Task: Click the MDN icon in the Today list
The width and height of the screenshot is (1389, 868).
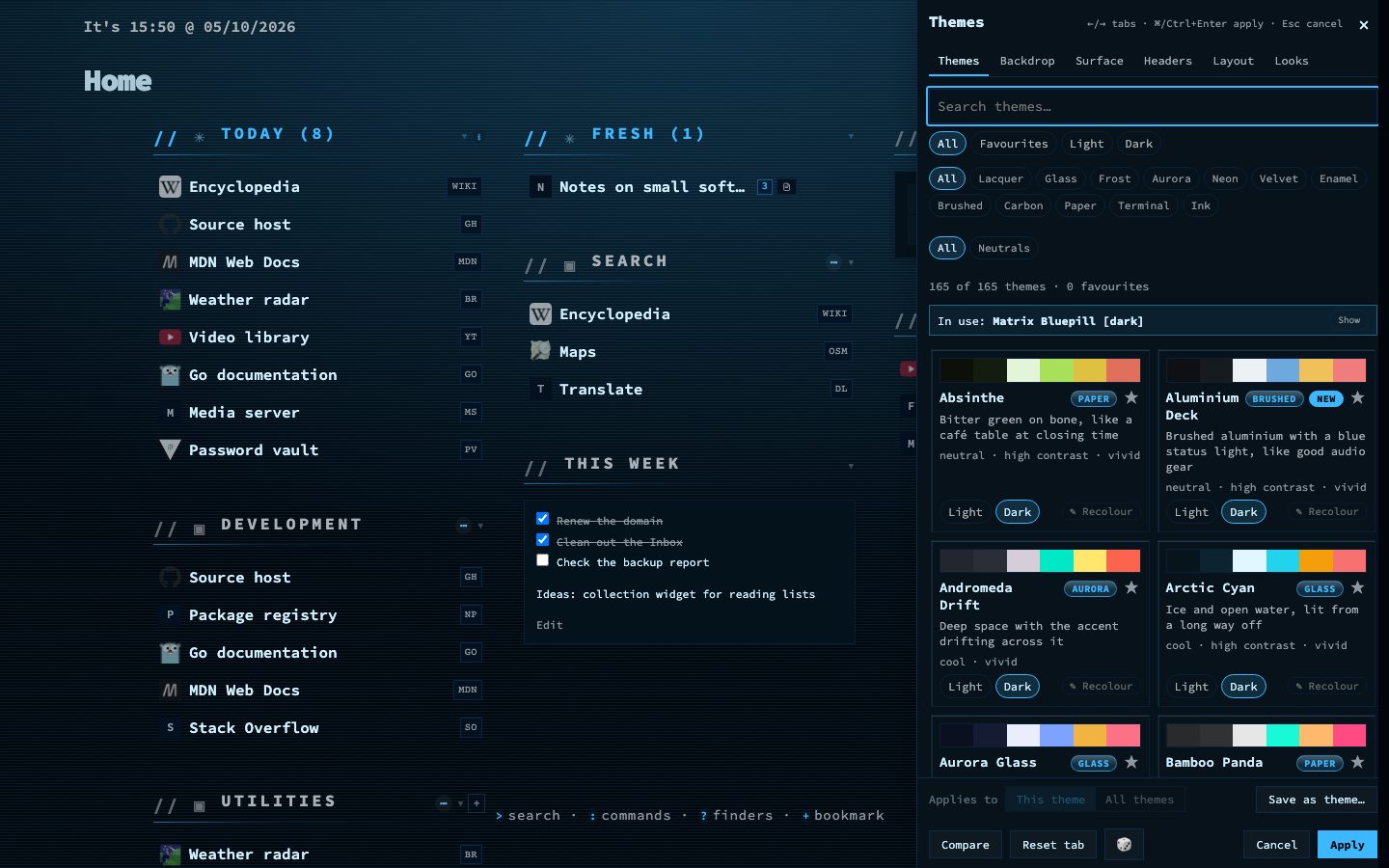Action: pos(170,261)
